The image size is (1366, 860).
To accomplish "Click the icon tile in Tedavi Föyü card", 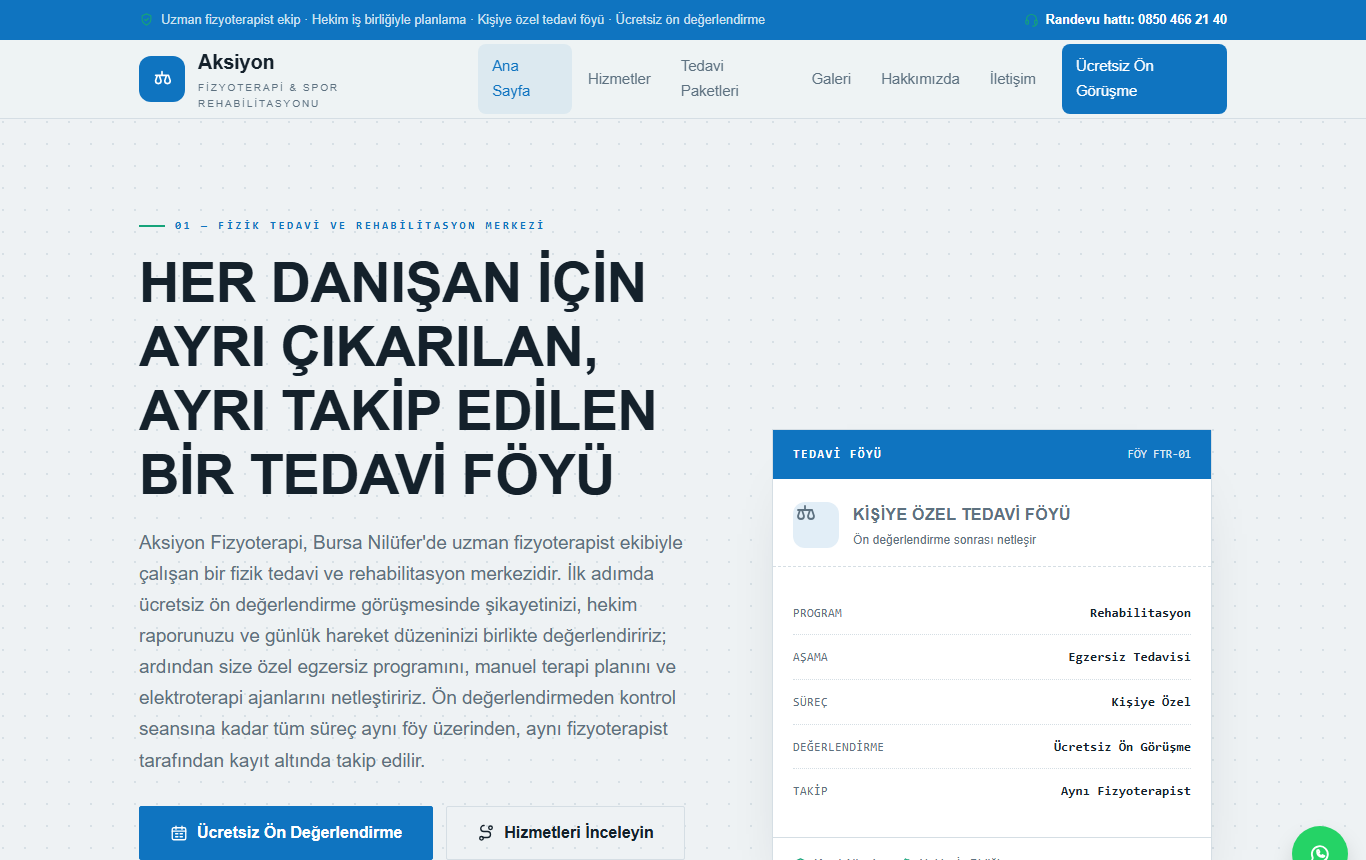I will tap(816, 525).
